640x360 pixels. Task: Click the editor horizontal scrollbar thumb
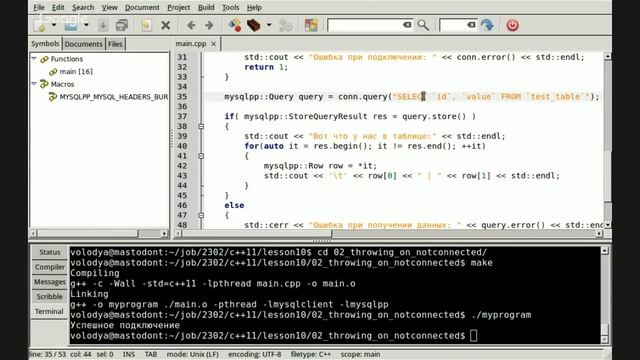[257, 234]
